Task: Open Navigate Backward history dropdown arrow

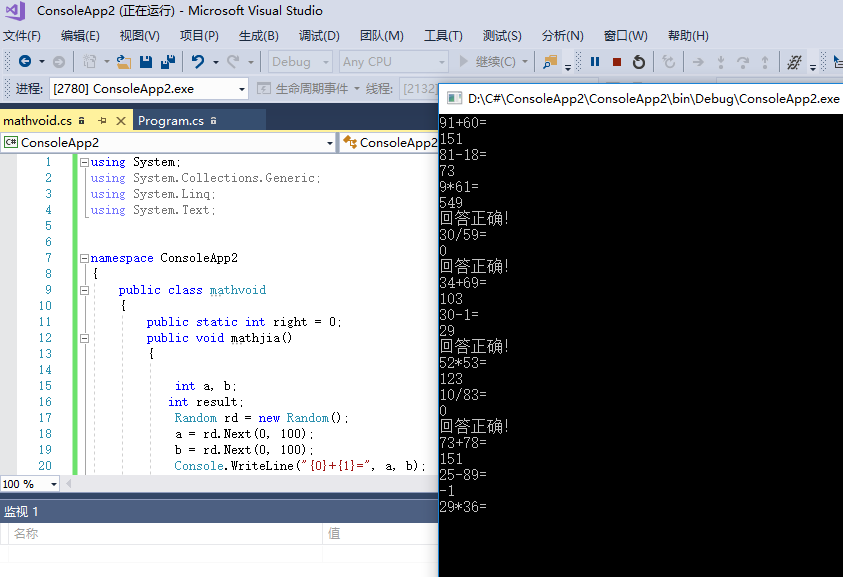Action: 42,62
